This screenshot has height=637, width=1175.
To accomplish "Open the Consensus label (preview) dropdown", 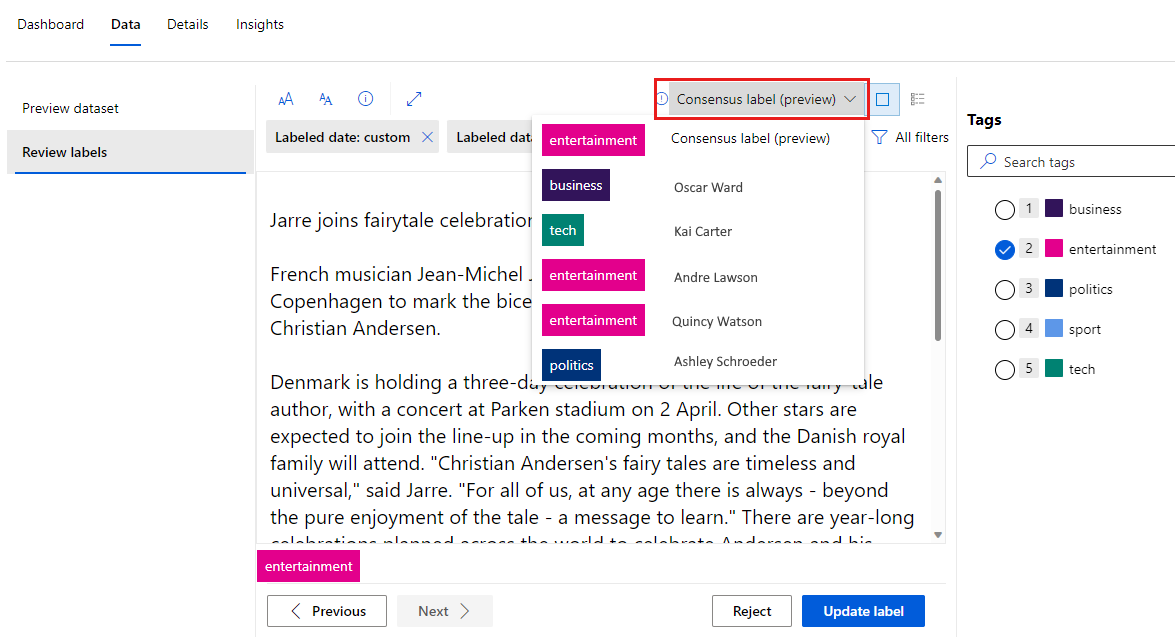I will click(767, 99).
